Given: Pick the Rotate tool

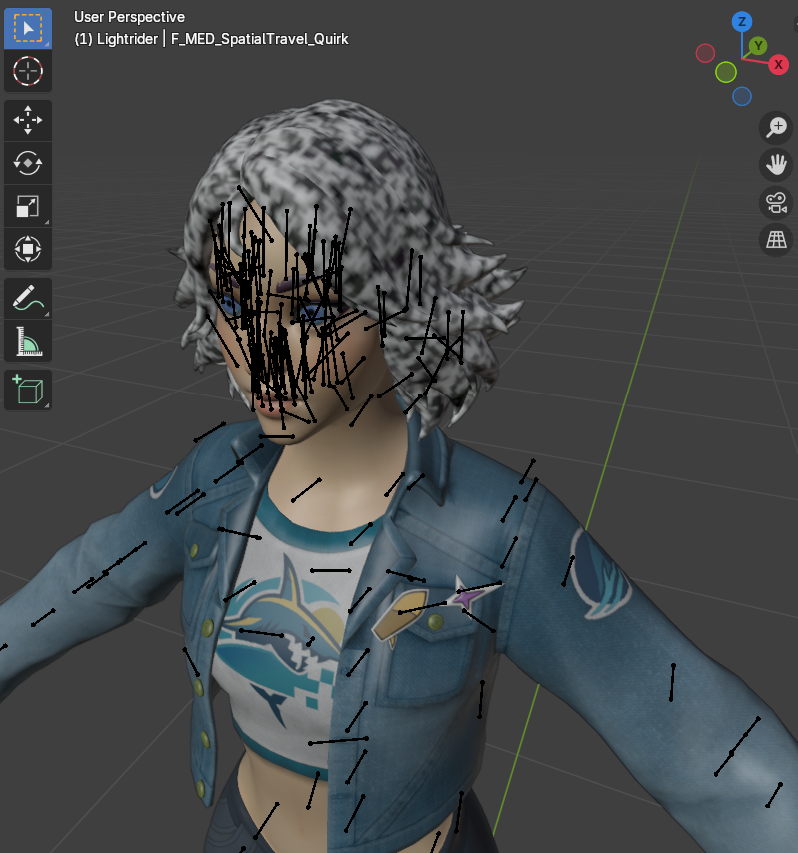Looking at the screenshot, I should pos(28,163).
